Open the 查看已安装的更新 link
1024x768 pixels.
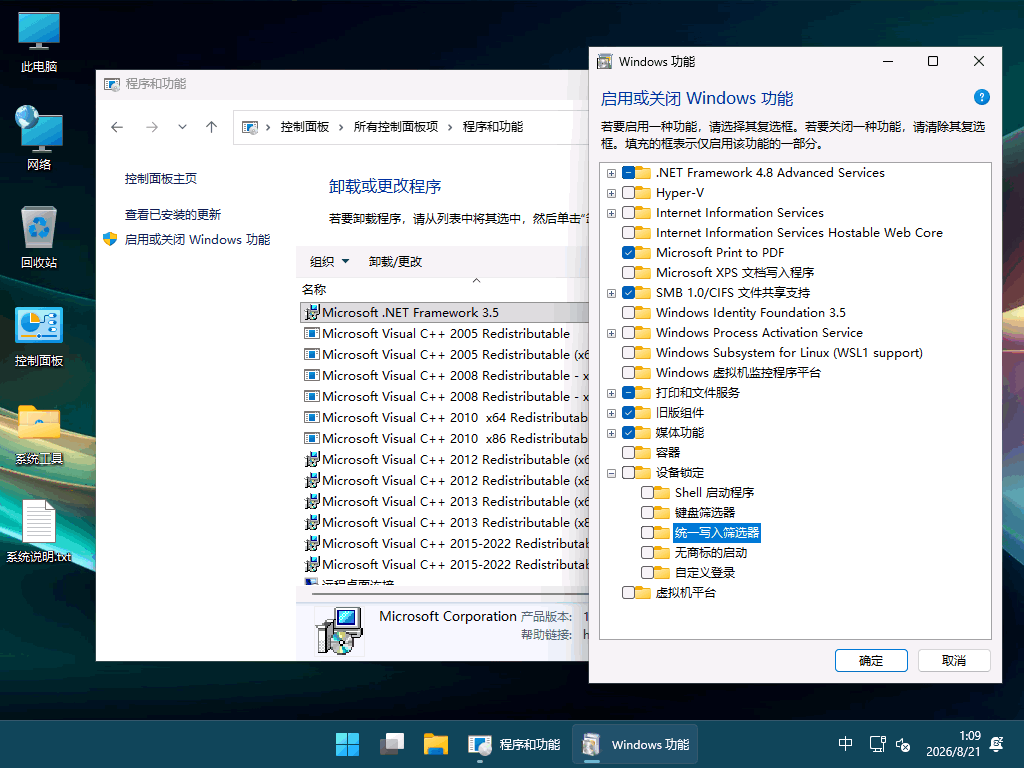point(172,214)
